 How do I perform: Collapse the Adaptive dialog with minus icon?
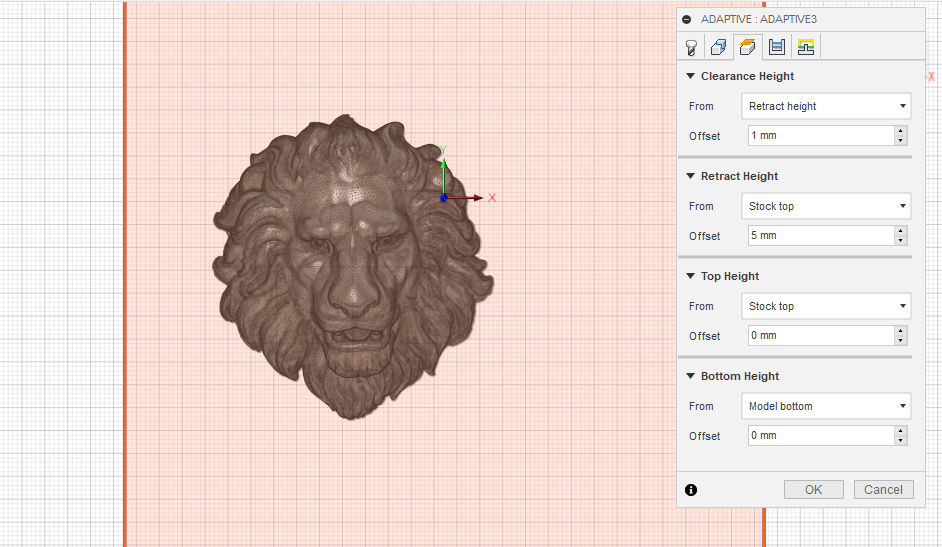pos(686,19)
